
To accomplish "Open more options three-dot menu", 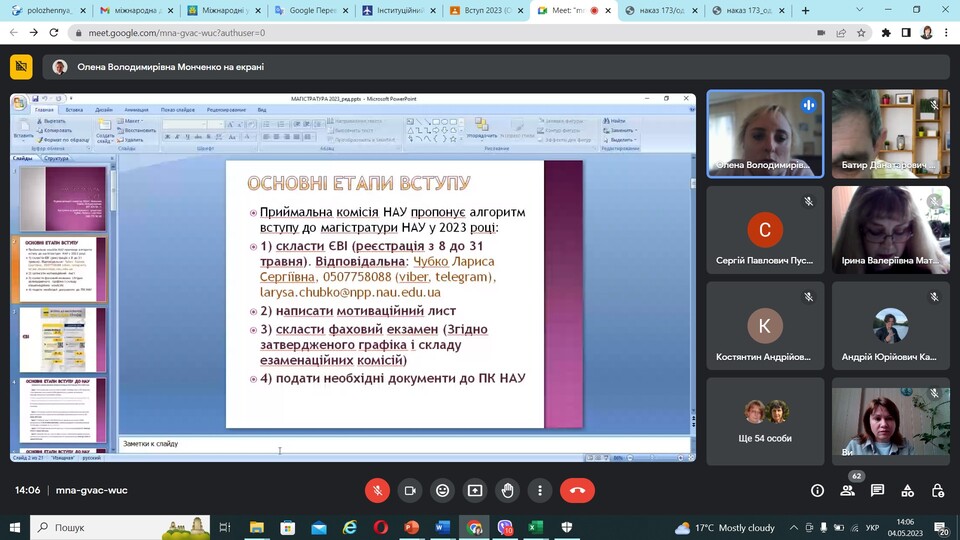I will point(540,490).
